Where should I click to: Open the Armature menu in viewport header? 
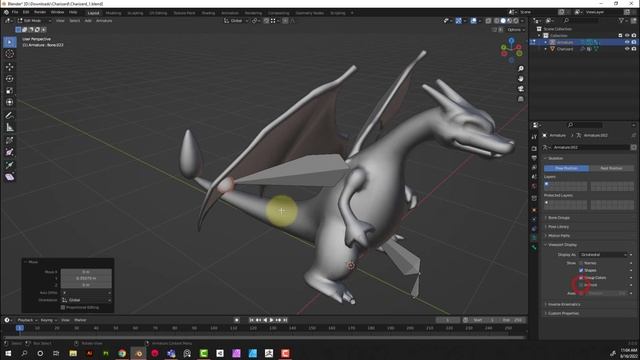point(104,20)
